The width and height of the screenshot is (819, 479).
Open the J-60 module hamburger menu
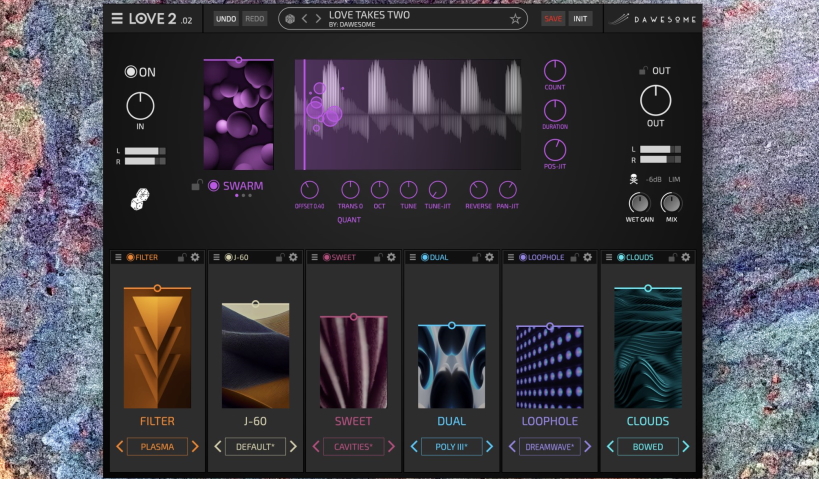click(x=215, y=257)
